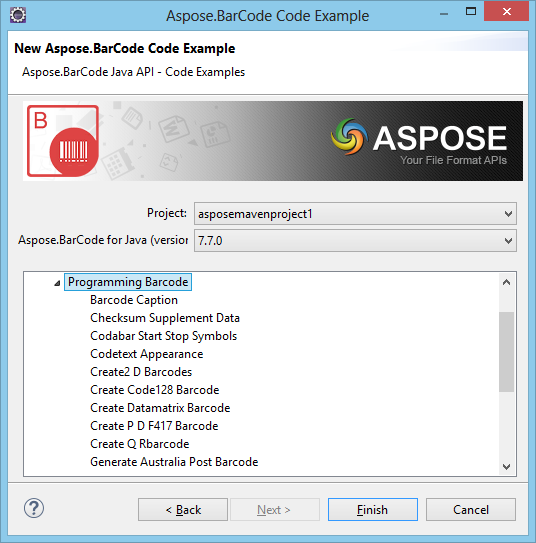Click the Eclipse gear icon in title bar

(x=18, y=15)
